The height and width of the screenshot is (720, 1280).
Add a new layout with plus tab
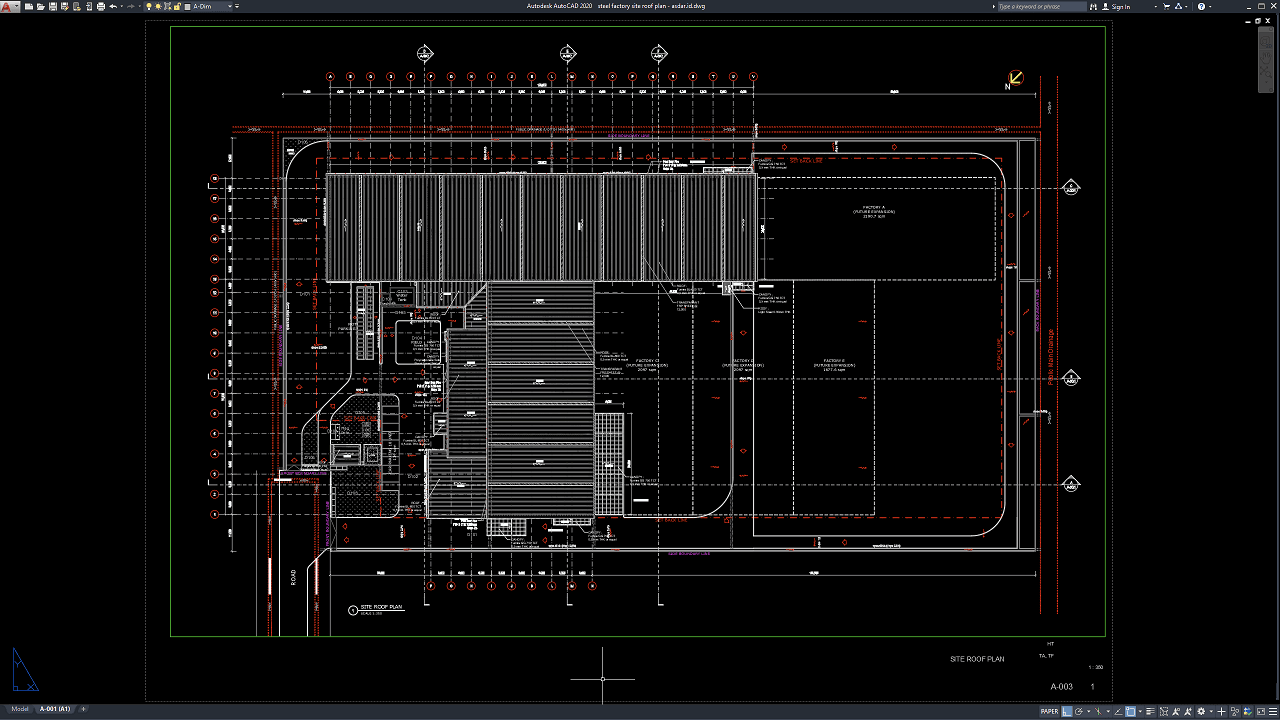point(83,709)
